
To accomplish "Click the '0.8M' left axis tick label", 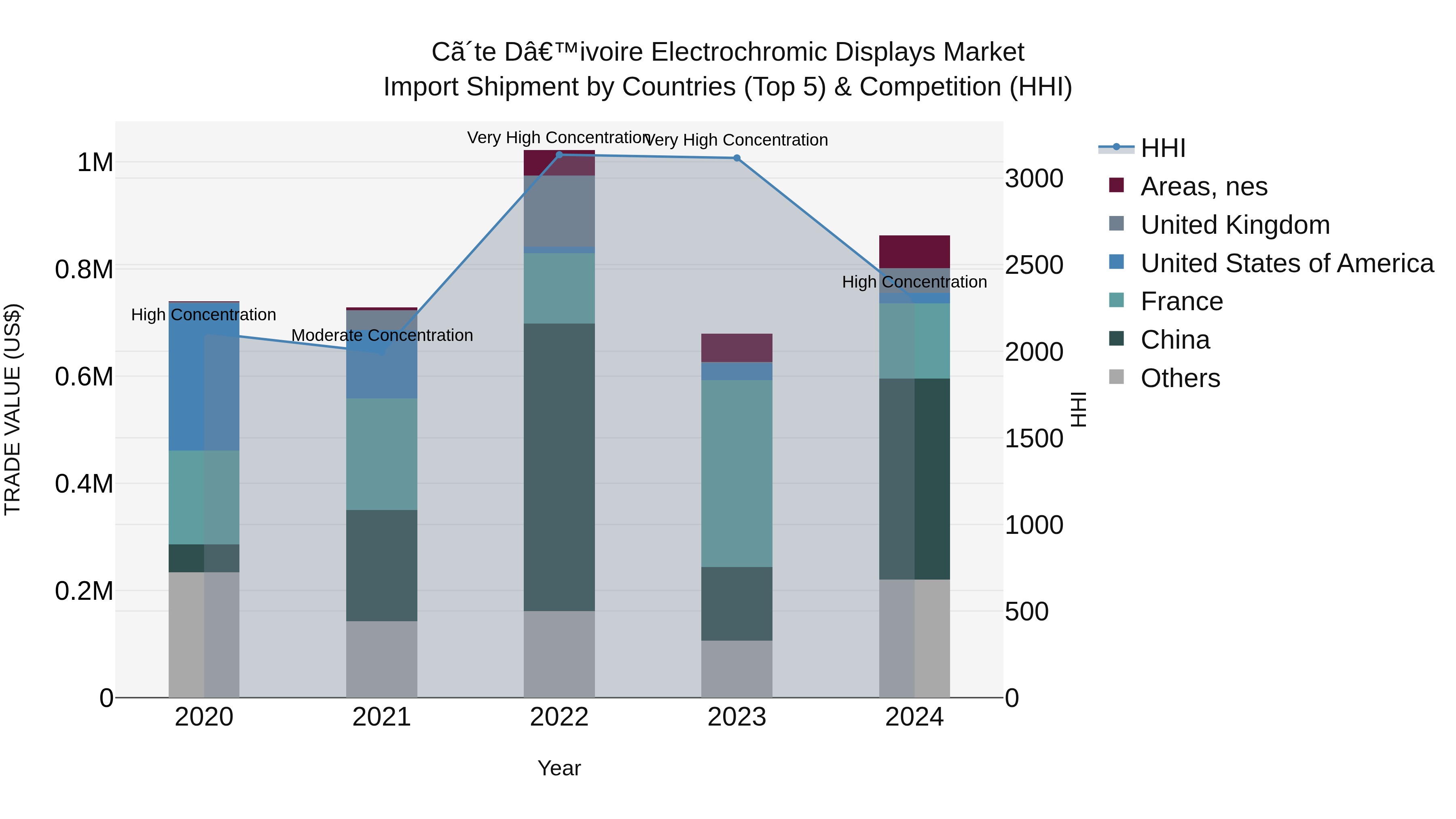I will [84, 270].
